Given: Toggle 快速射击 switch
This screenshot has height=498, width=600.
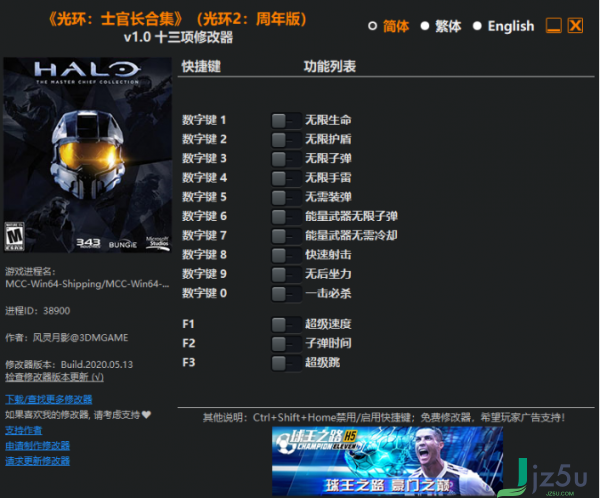Looking at the screenshot, I should (286, 255).
